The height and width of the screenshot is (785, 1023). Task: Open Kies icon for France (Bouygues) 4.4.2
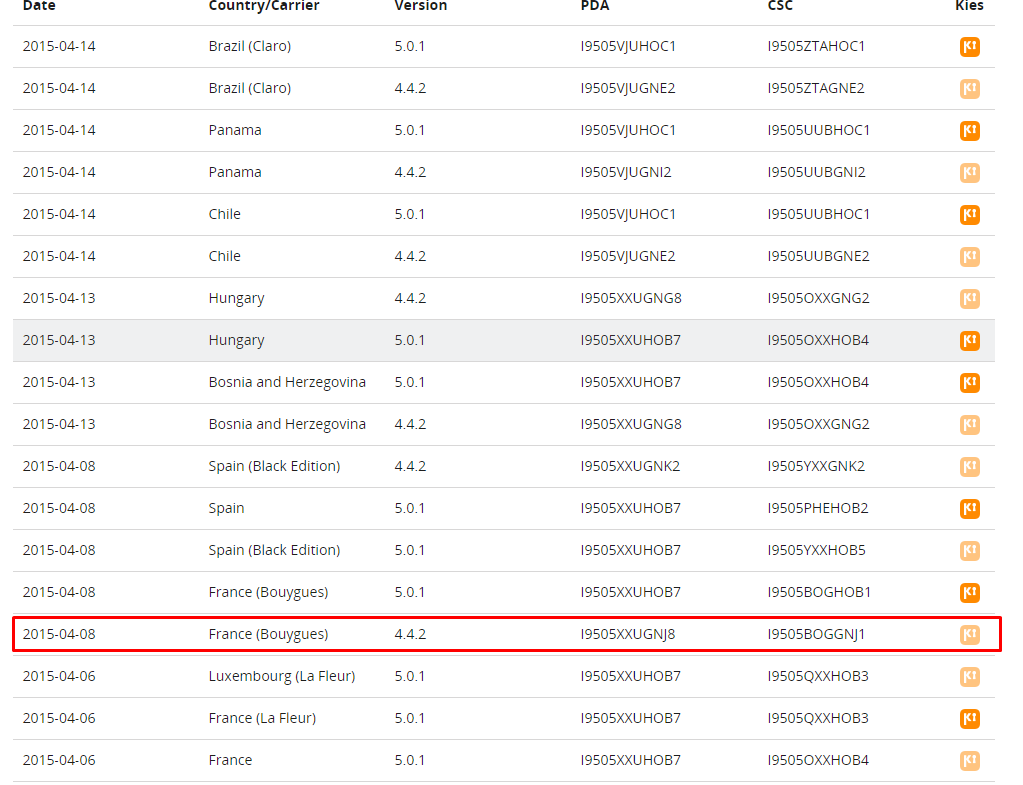click(x=970, y=634)
